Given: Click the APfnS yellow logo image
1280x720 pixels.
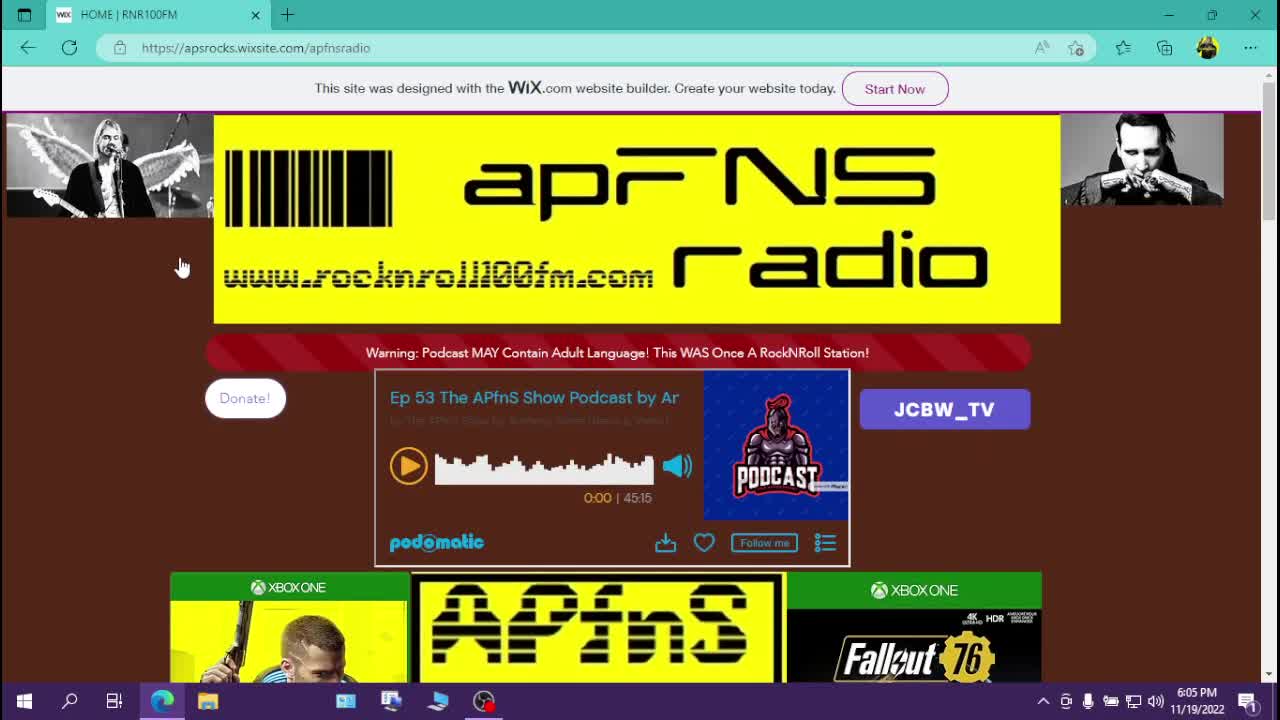Looking at the screenshot, I should 598,628.
